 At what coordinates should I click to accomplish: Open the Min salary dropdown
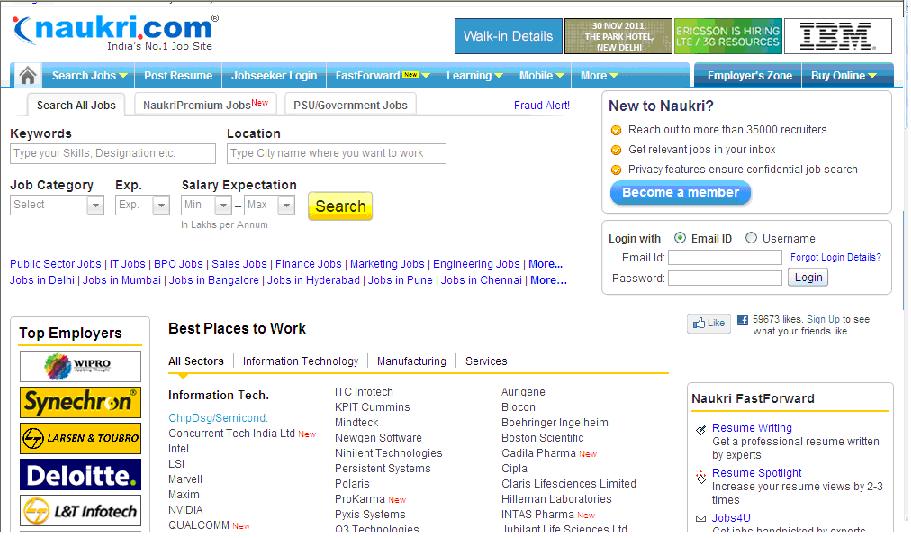(x=223, y=205)
